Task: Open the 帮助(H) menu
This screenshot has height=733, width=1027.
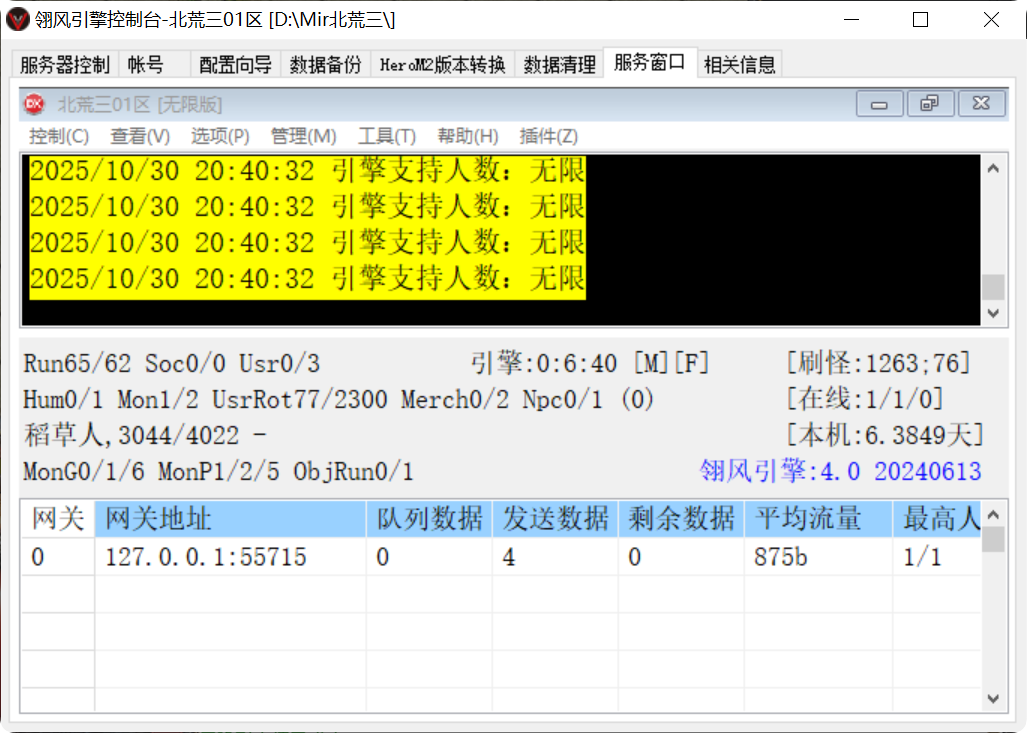Action: (466, 136)
